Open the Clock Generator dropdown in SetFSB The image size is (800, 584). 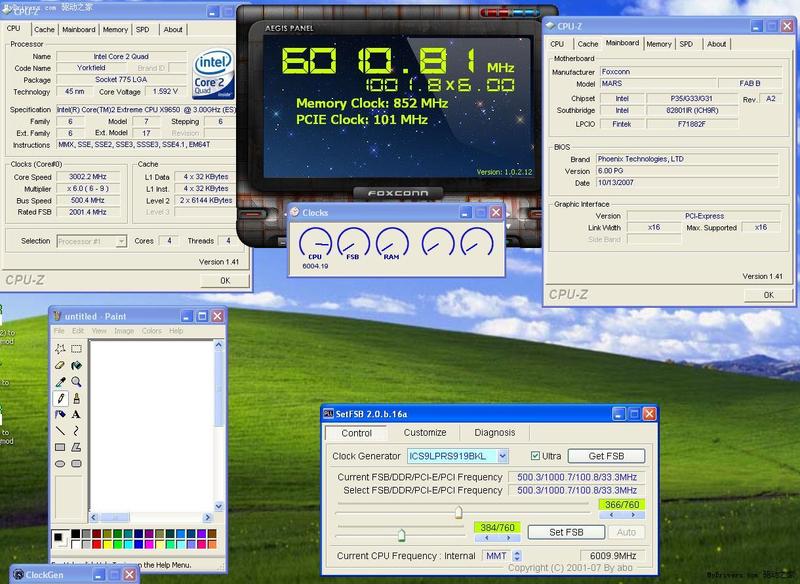click(x=503, y=456)
